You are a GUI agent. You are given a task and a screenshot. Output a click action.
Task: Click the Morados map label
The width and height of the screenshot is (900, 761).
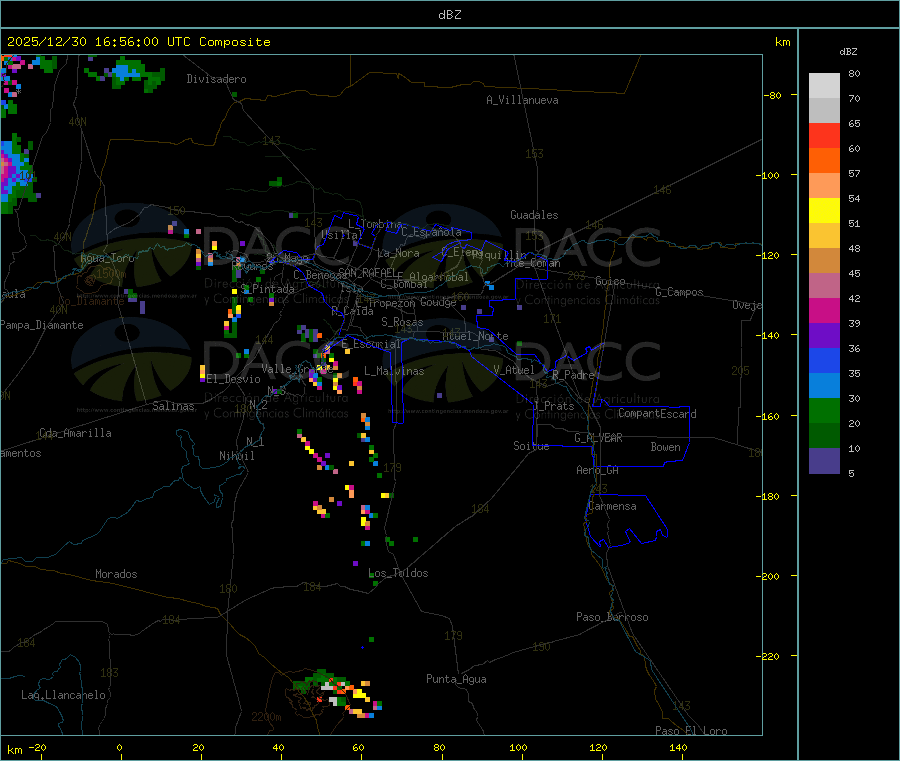[x=116, y=574]
